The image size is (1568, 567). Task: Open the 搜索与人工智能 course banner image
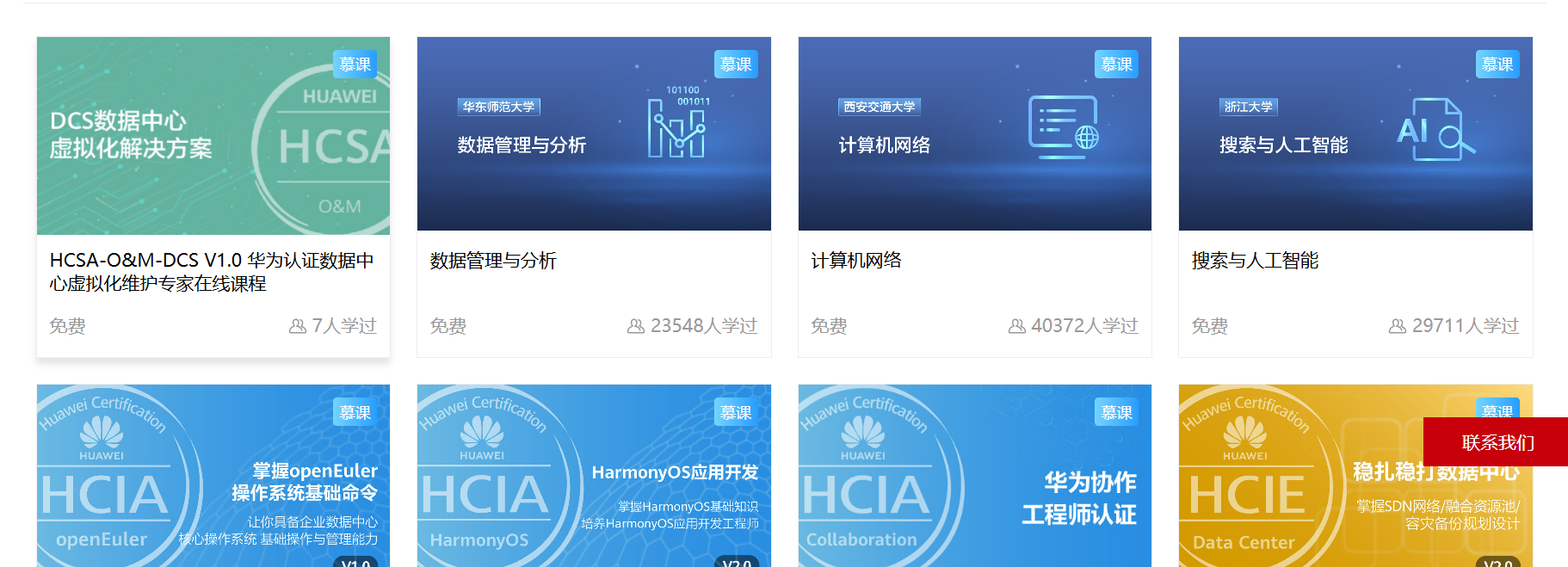click(1355, 133)
